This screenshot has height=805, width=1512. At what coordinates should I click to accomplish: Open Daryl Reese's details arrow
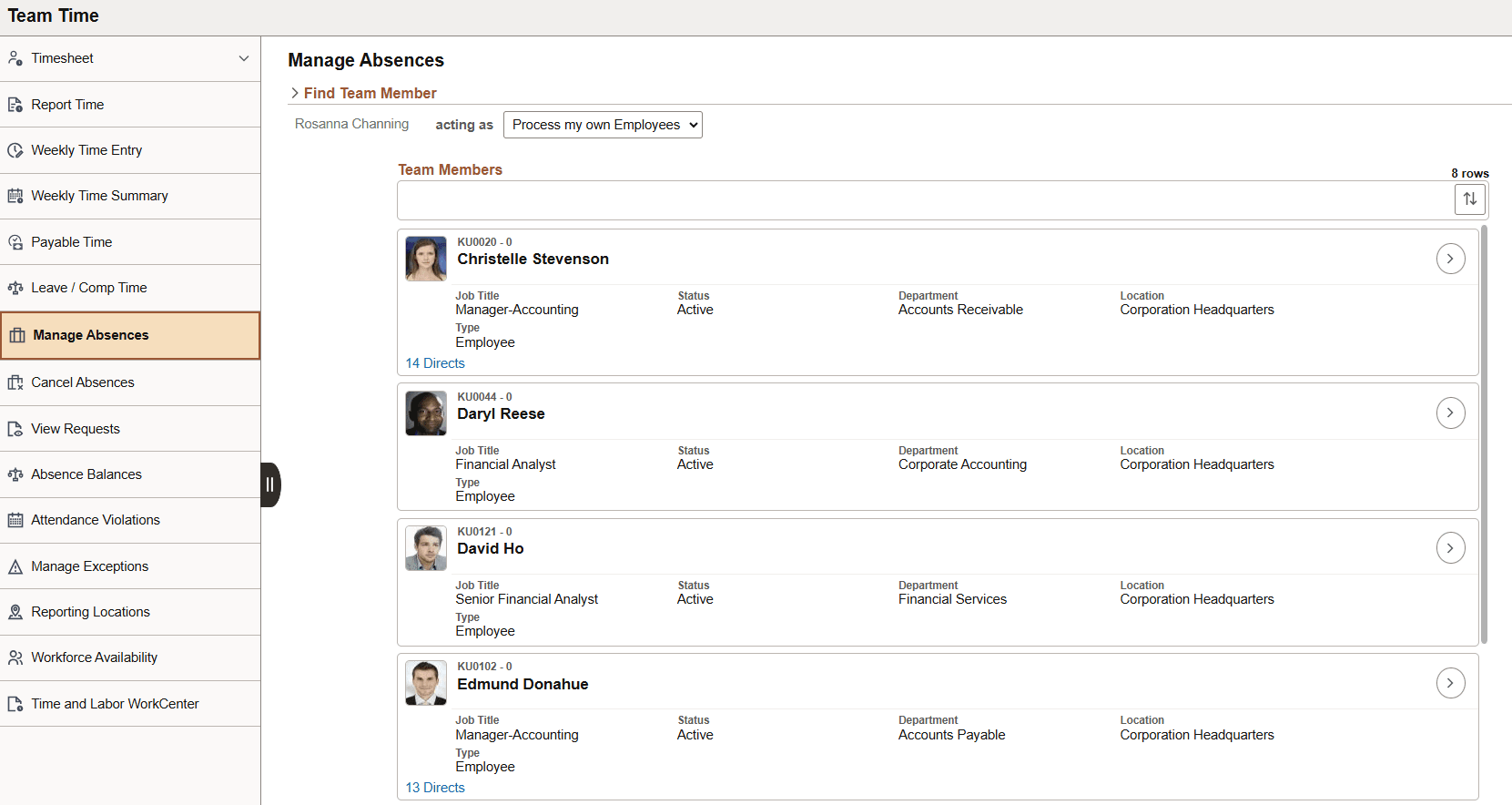1450,413
